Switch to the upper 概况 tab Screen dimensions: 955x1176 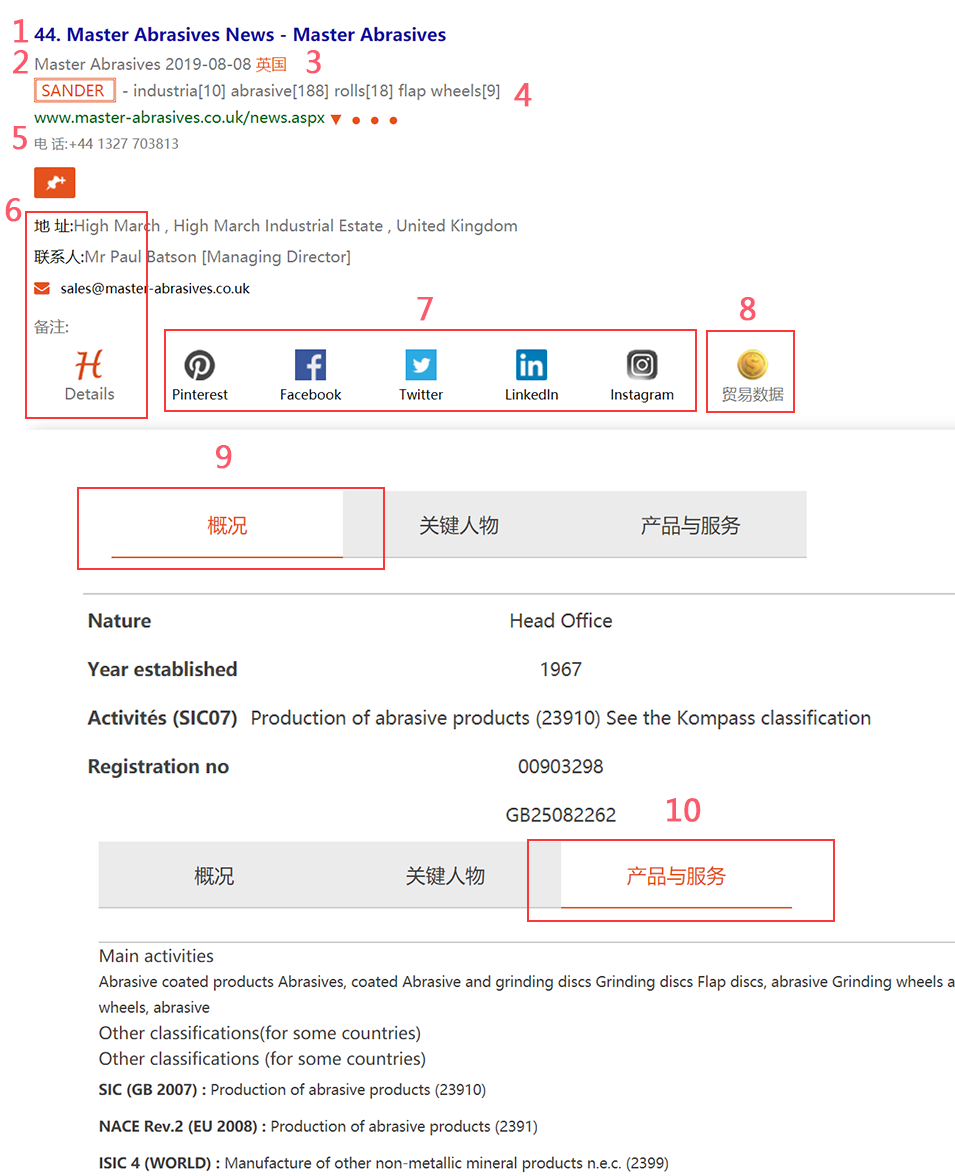click(227, 525)
